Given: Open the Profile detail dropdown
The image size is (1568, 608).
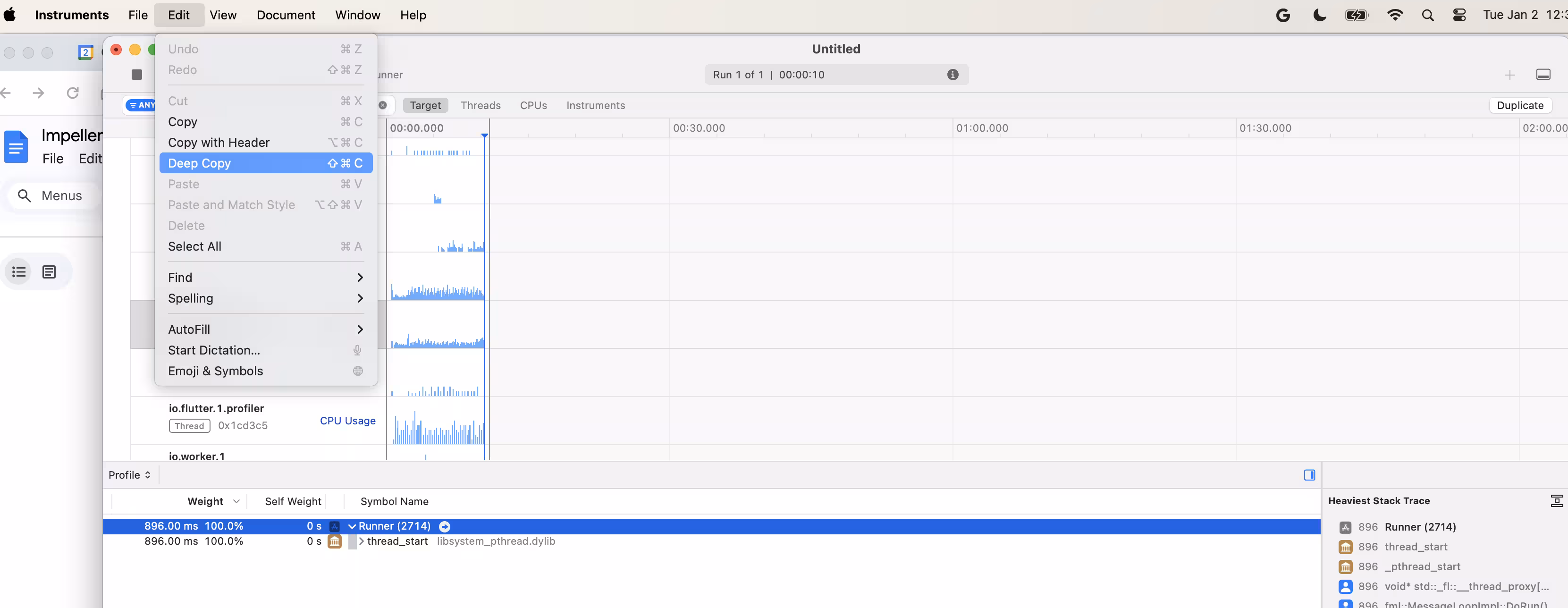Looking at the screenshot, I should pos(130,475).
